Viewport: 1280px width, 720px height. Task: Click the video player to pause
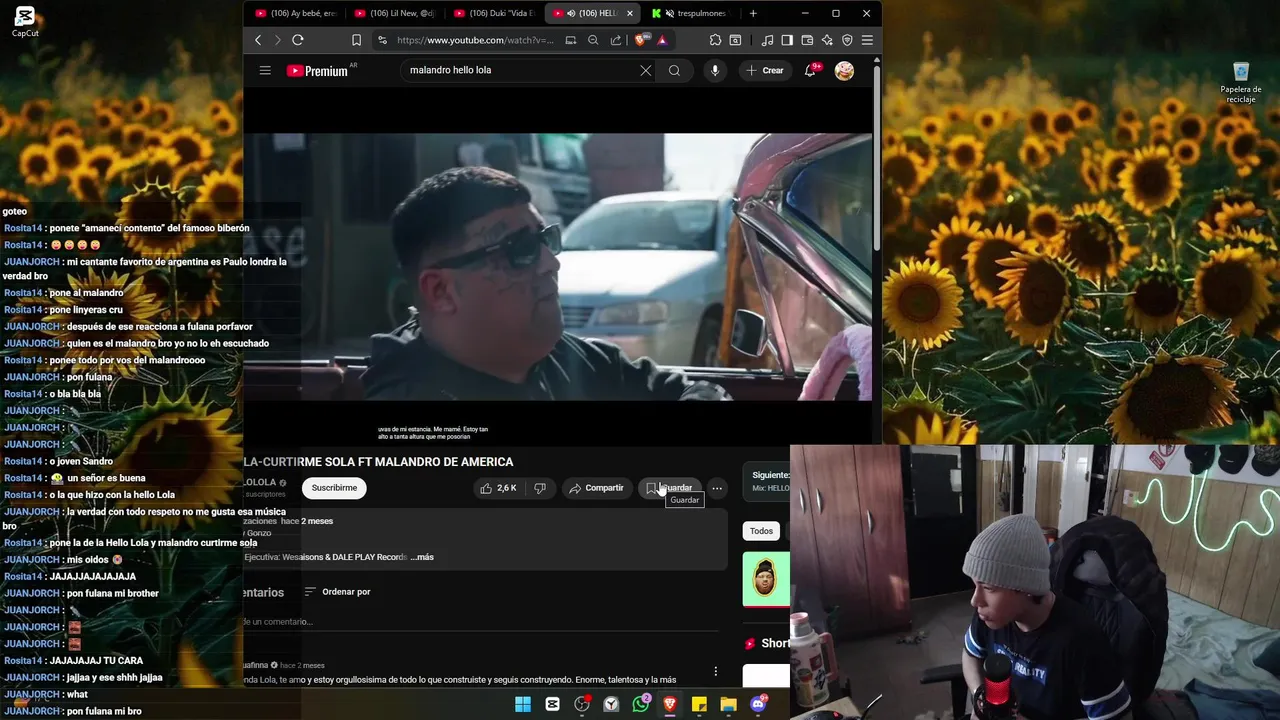coord(558,267)
